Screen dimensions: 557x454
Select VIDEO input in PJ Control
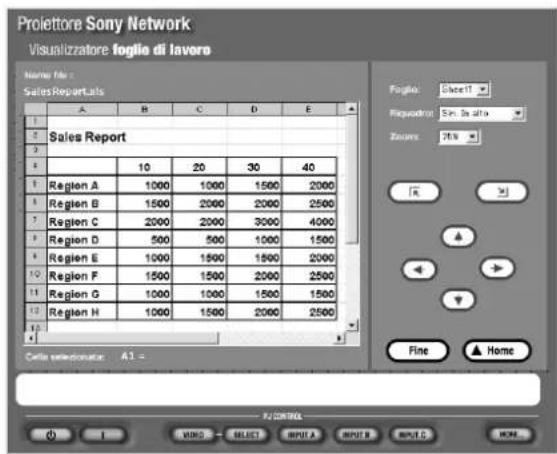pyautogui.click(x=193, y=435)
